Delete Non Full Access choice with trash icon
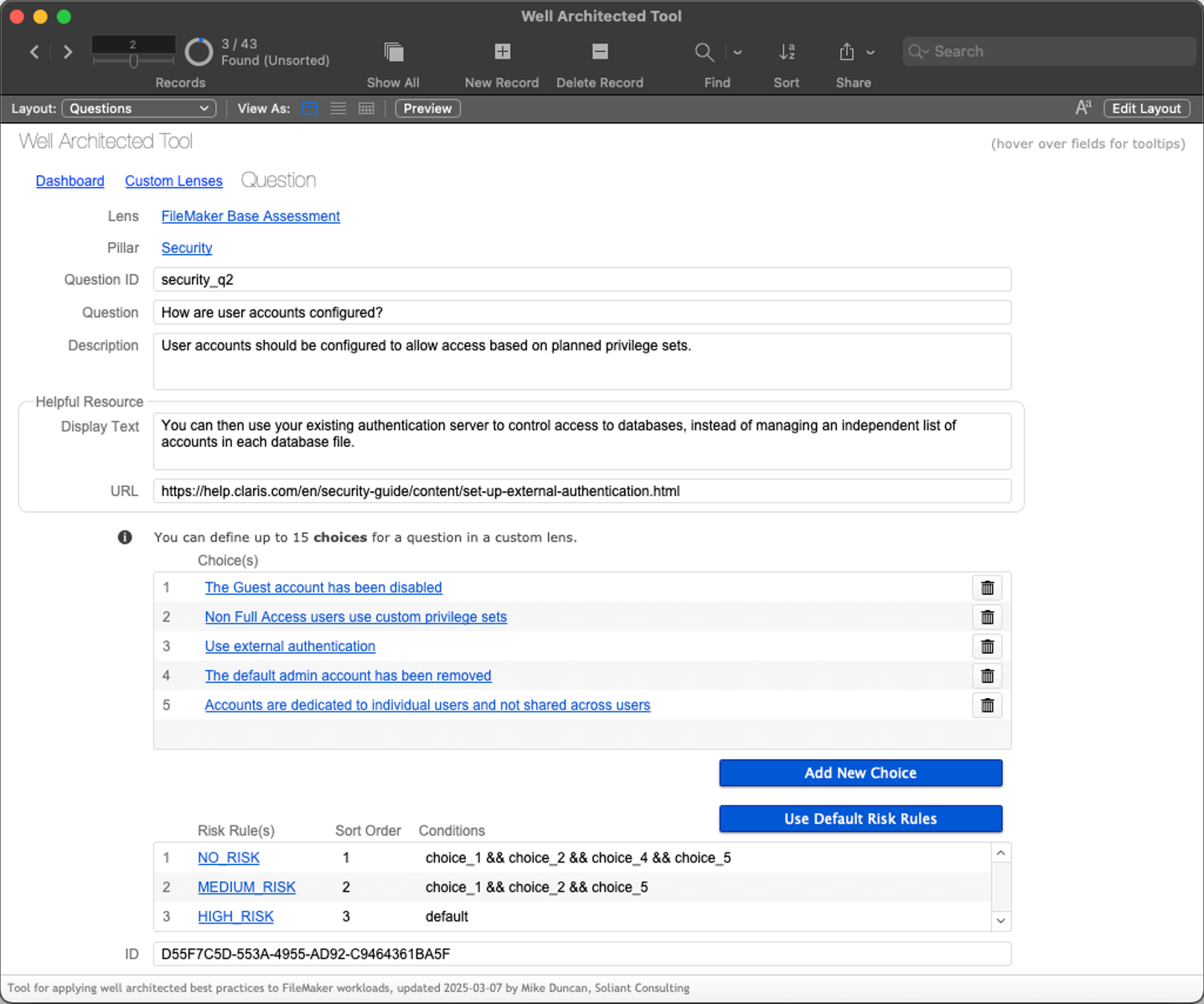The height and width of the screenshot is (1004, 1204). tap(987, 617)
